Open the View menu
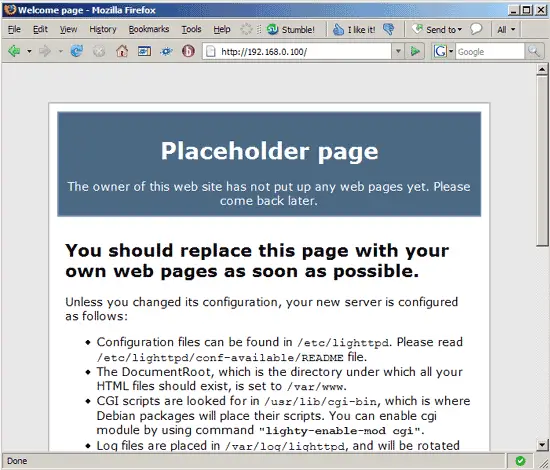 tap(68, 29)
